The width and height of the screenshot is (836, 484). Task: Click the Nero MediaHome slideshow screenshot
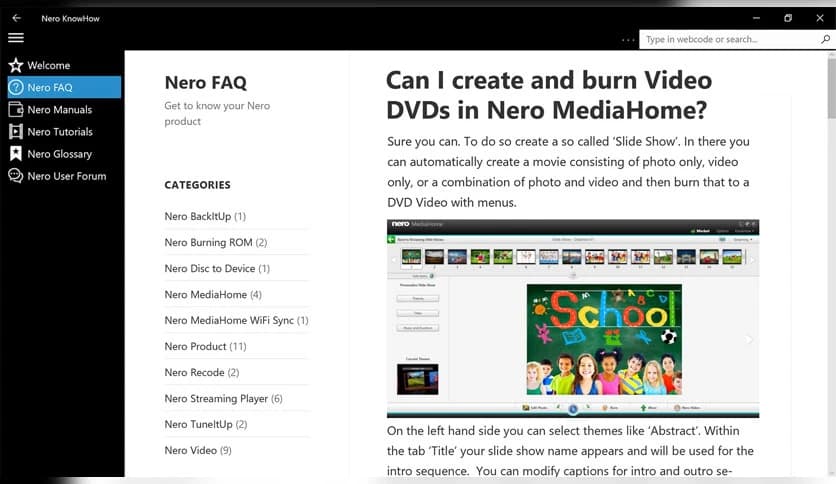pyautogui.click(x=573, y=318)
